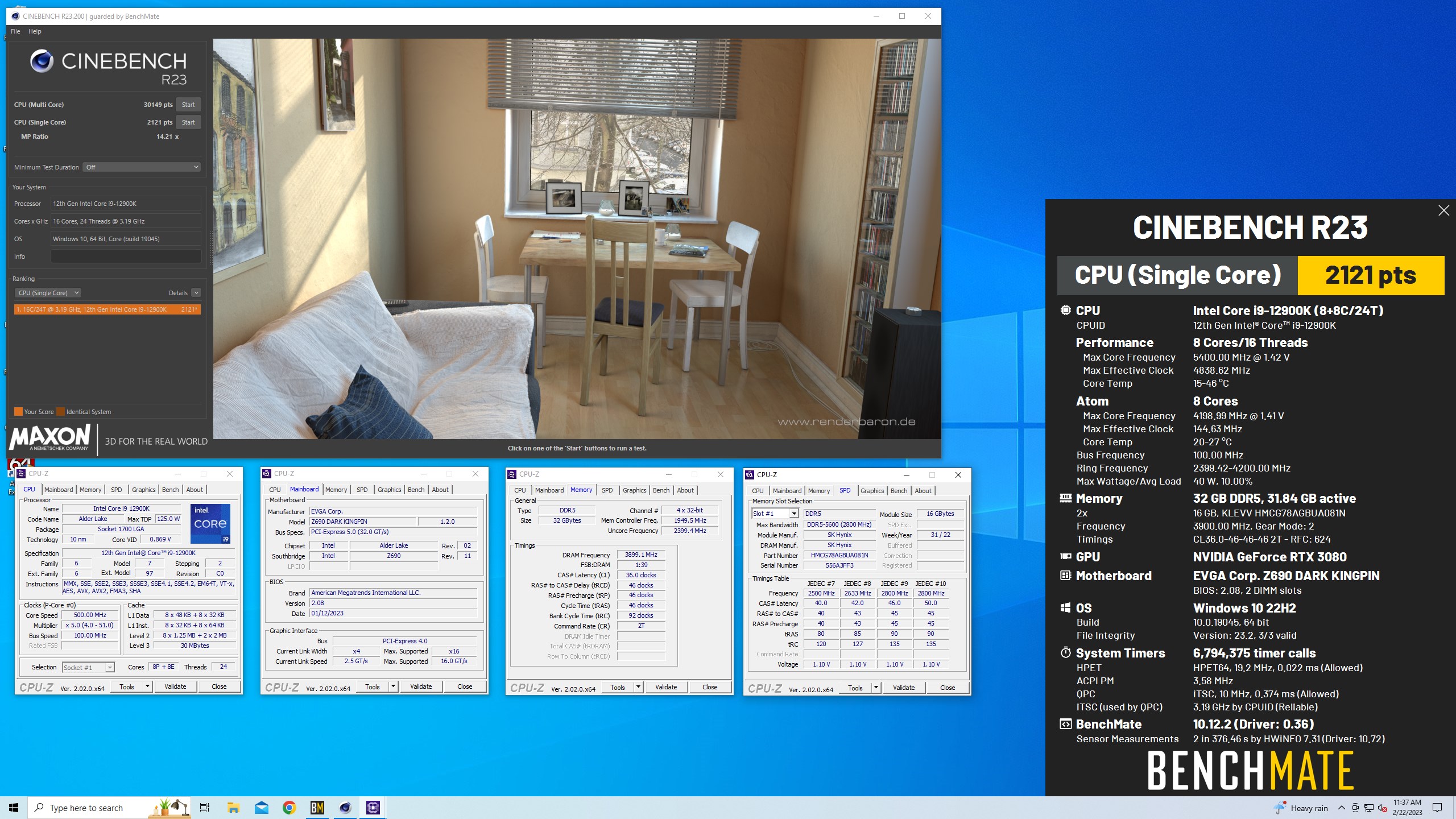
Task: Show hidden system tray icons
Action: tap(1342, 808)
